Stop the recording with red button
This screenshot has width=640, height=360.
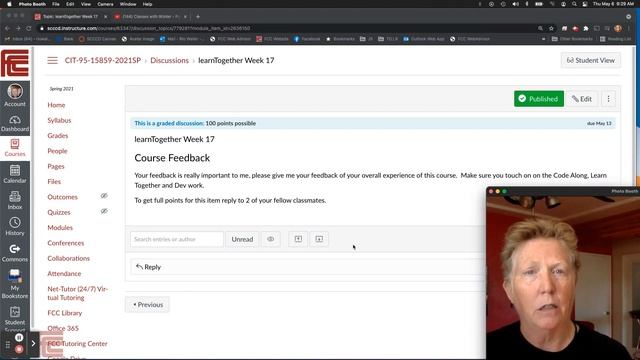point(19,349)
